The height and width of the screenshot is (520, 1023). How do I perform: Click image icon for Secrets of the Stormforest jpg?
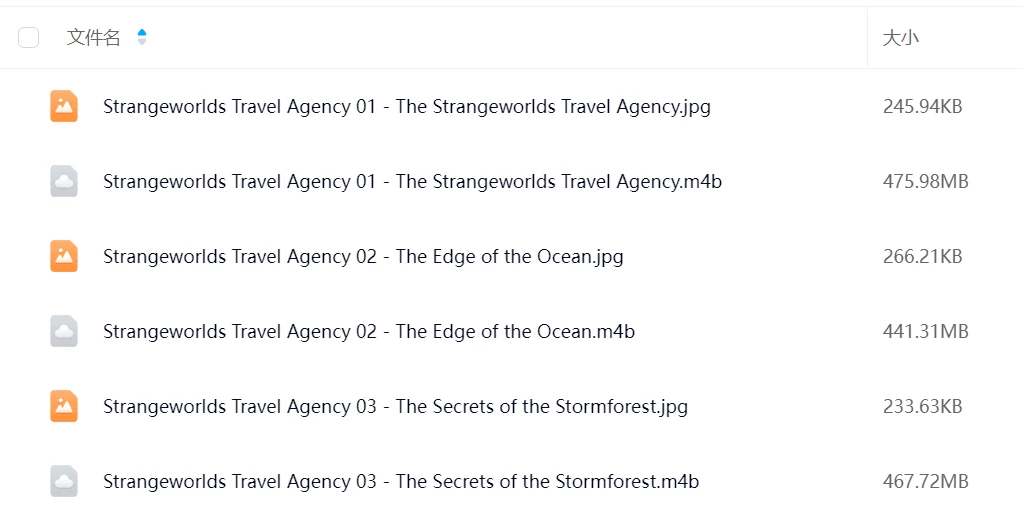tap(64, 406)
